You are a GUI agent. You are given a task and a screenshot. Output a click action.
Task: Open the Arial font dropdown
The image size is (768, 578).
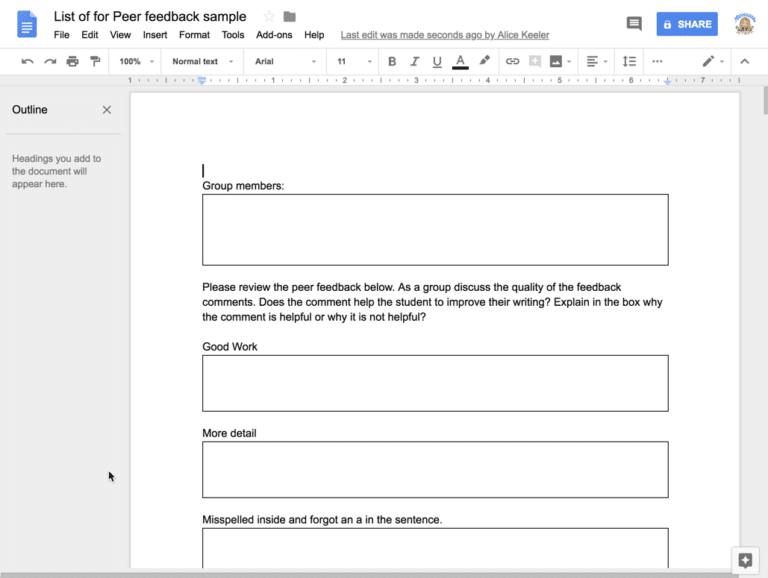click(285, 61)
